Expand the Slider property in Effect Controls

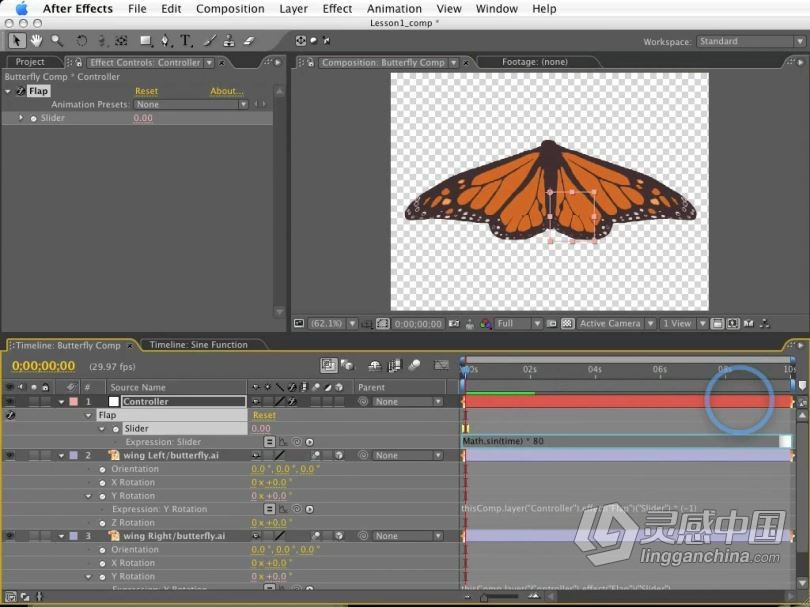(21, 118)
